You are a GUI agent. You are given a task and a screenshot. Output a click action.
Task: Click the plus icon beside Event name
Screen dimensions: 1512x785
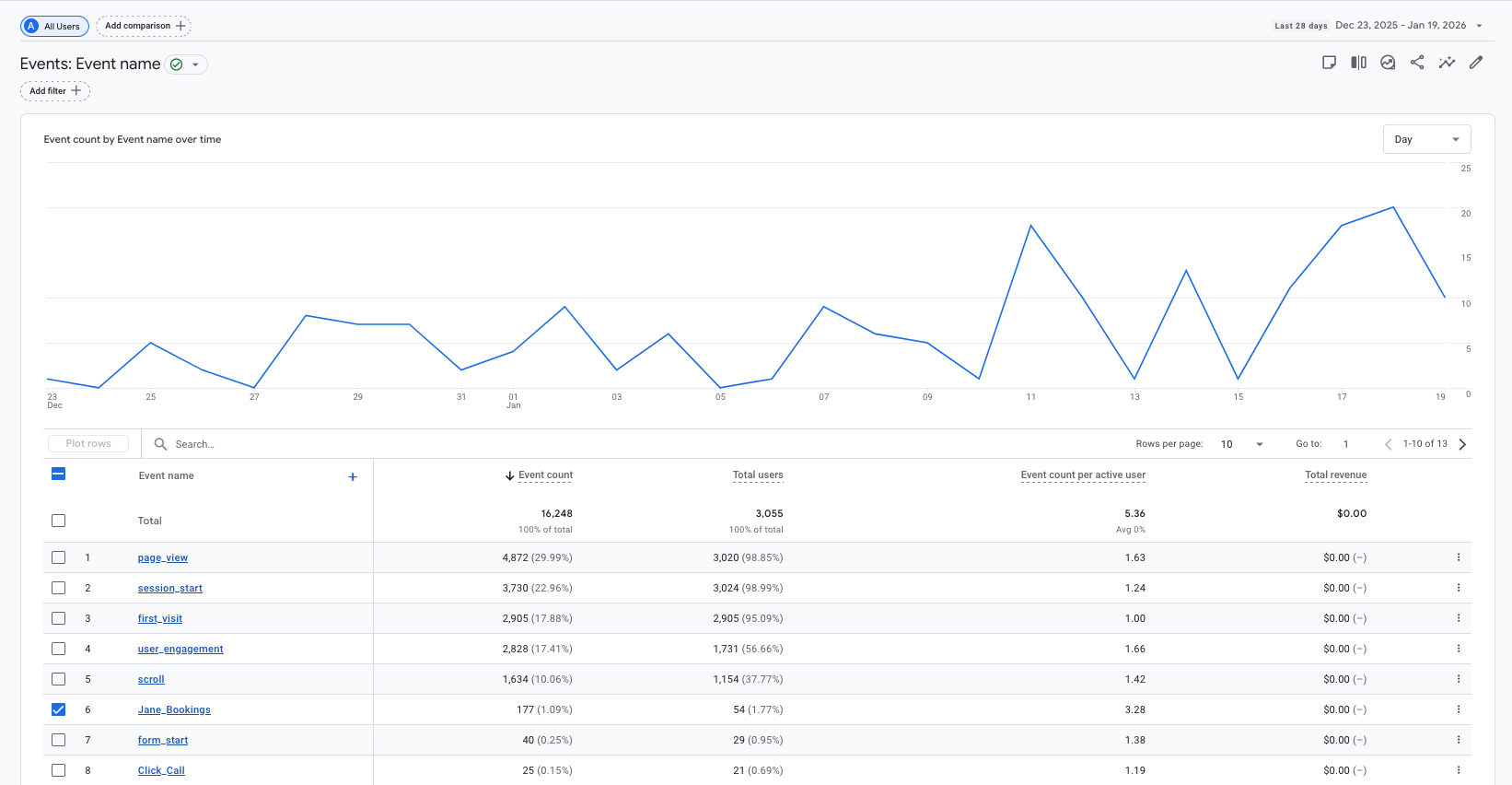[x=353, y=476]
